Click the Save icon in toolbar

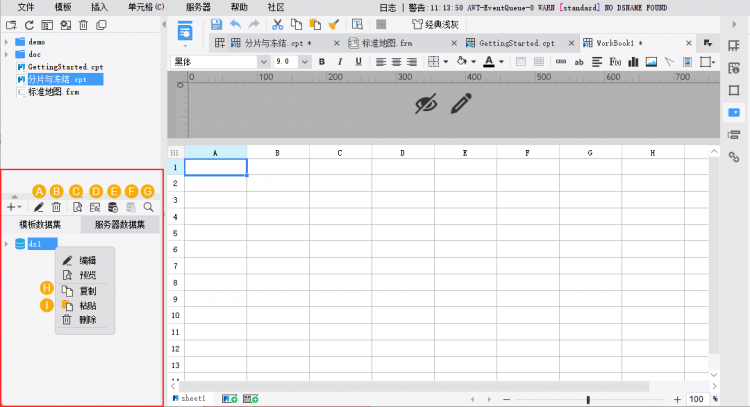217,24
